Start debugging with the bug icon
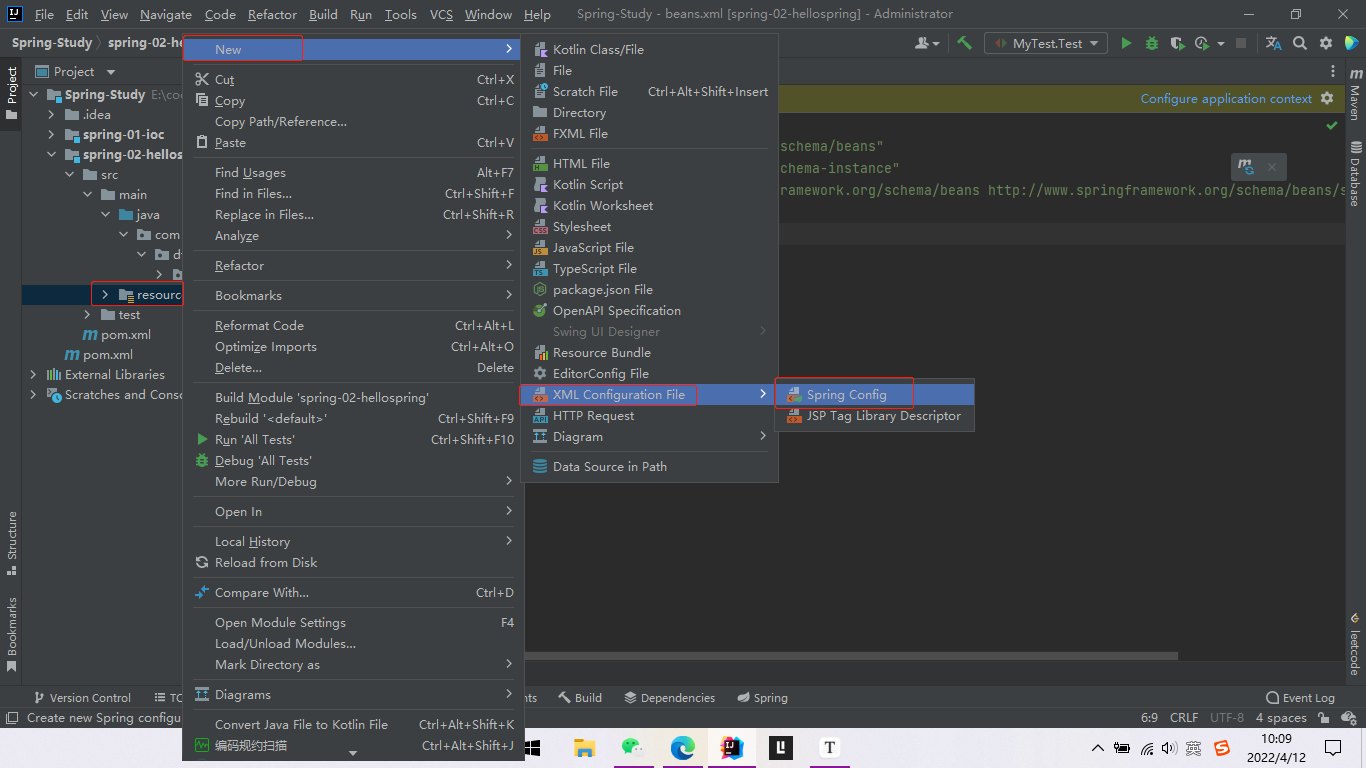 point(1152,43)
